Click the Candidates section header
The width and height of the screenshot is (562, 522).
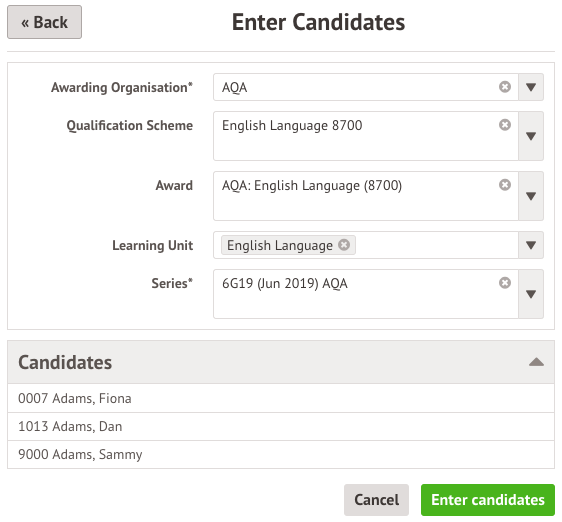(x=281, y=362)
